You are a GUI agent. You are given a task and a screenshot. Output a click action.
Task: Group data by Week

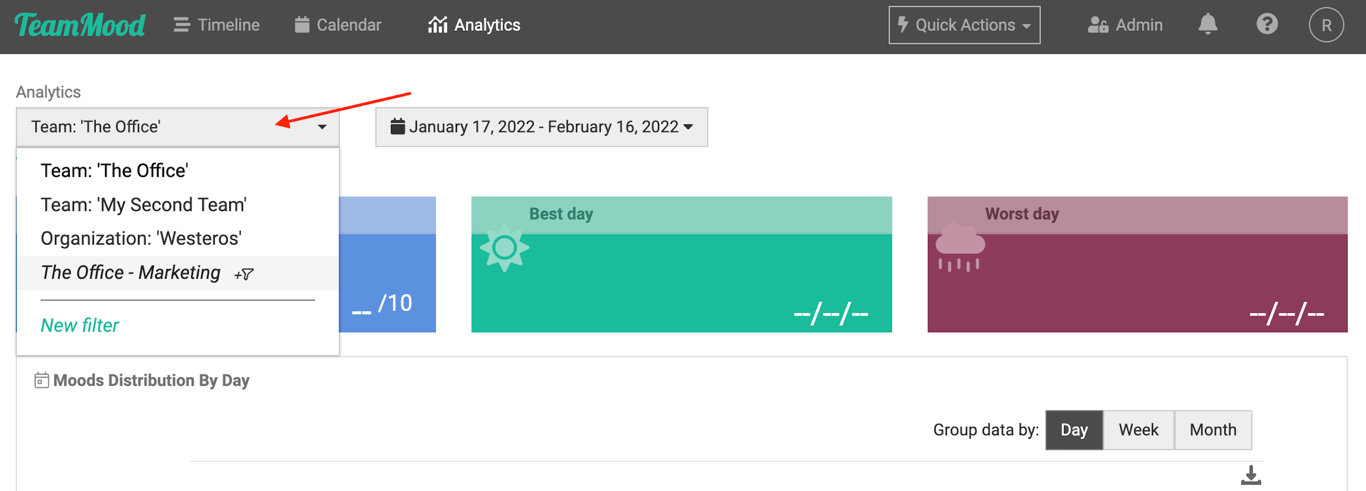pos(1138,430)
